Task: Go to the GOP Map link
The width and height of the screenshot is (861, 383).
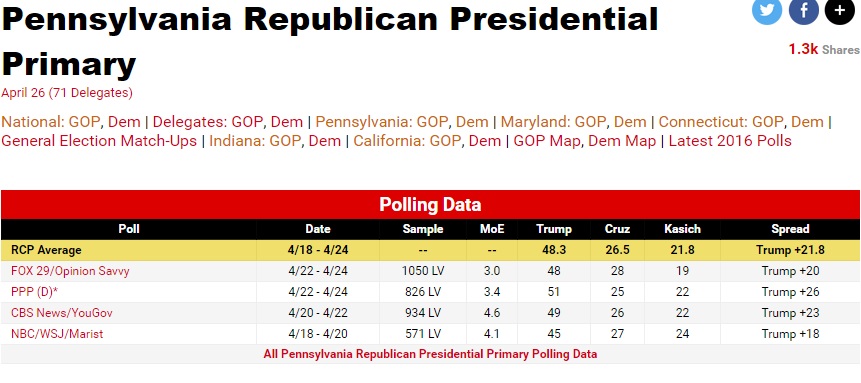Action: [546, 141]
